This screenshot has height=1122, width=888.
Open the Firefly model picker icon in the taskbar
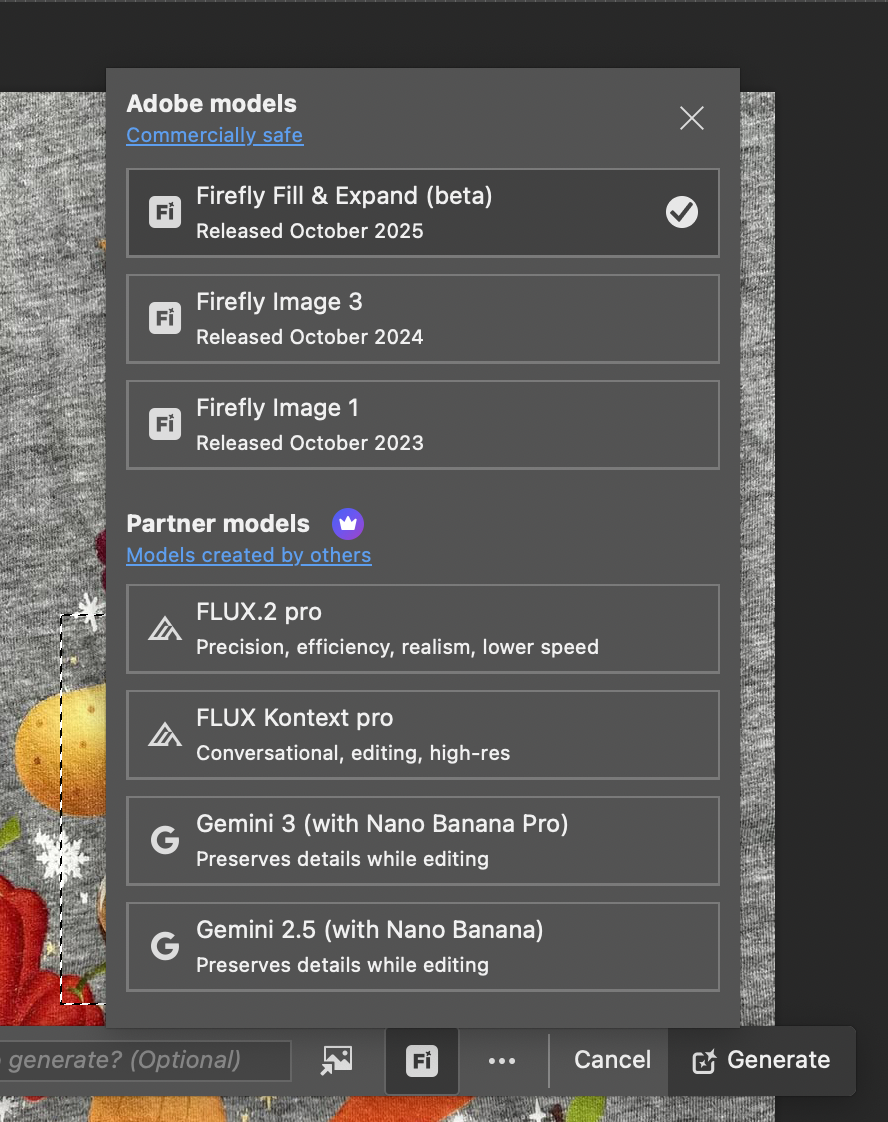421,1061
